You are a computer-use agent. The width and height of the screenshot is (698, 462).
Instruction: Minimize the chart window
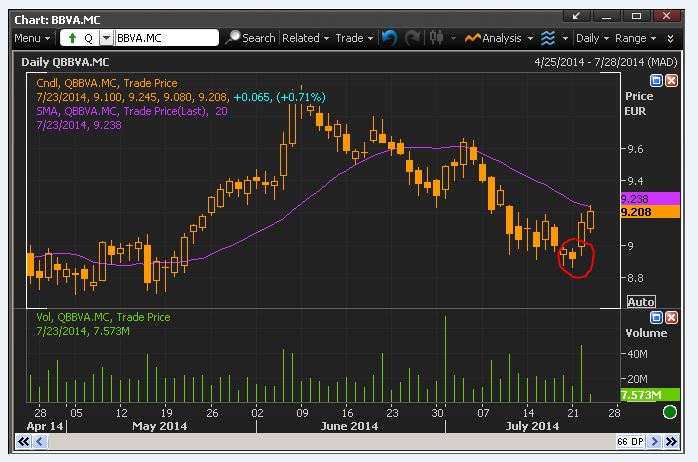606,16
